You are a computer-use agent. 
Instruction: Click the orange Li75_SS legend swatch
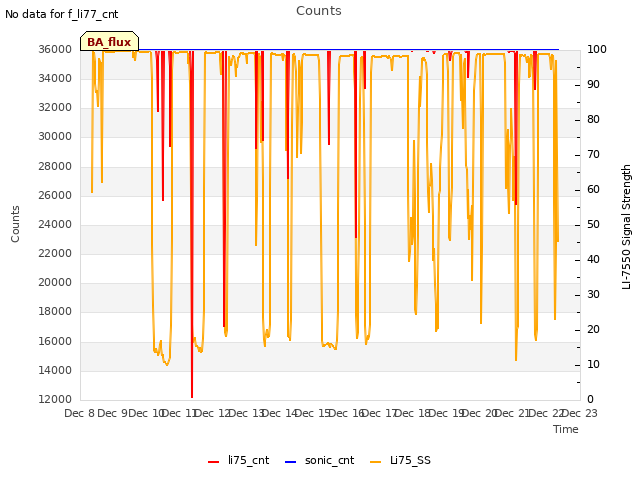click(375, 462)
